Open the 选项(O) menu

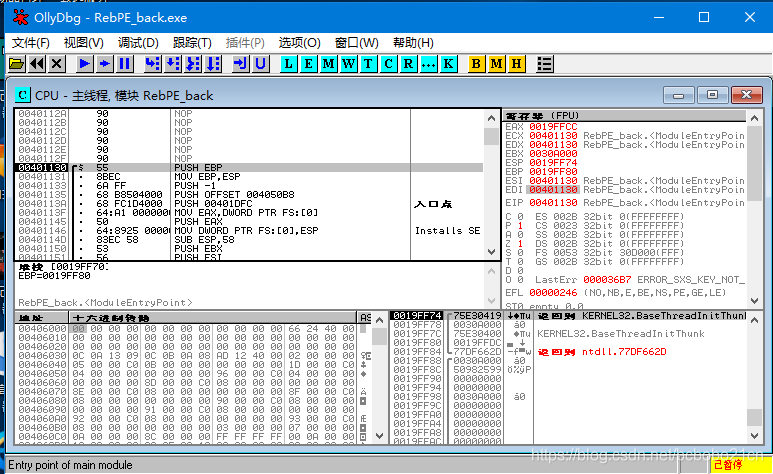coord(300,43)
